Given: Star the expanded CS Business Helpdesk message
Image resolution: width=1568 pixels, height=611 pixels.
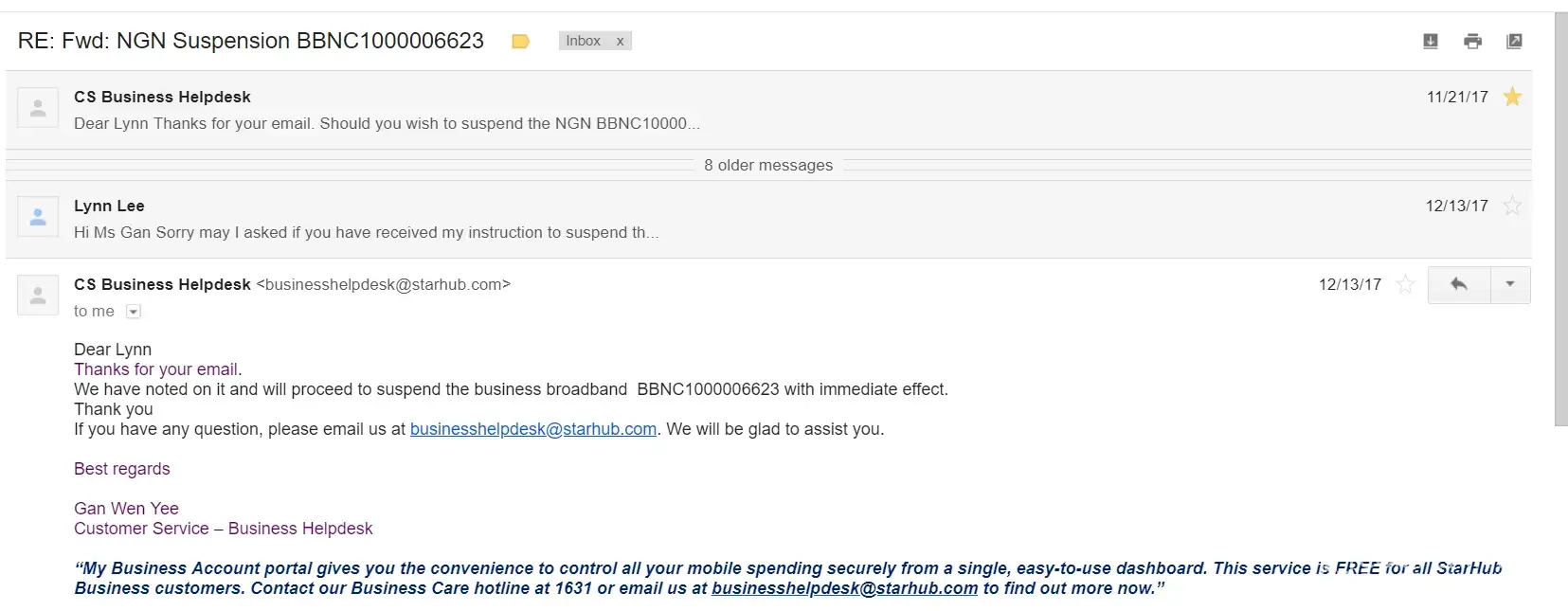Looking at the screenshot, I should [1405, 284].
